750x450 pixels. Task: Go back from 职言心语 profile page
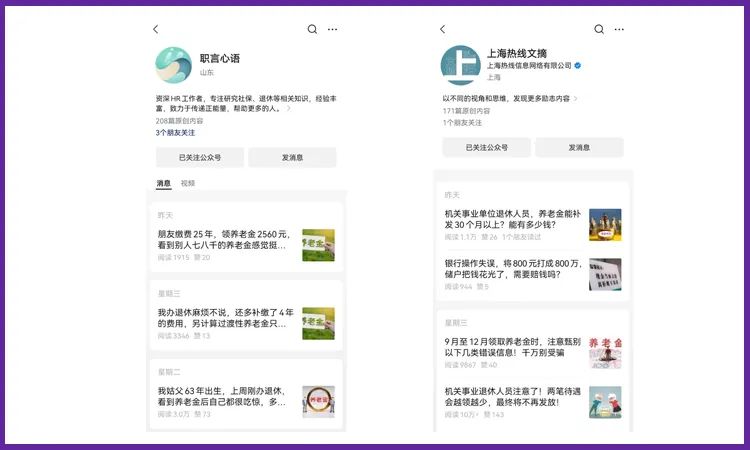click(155, 29)
